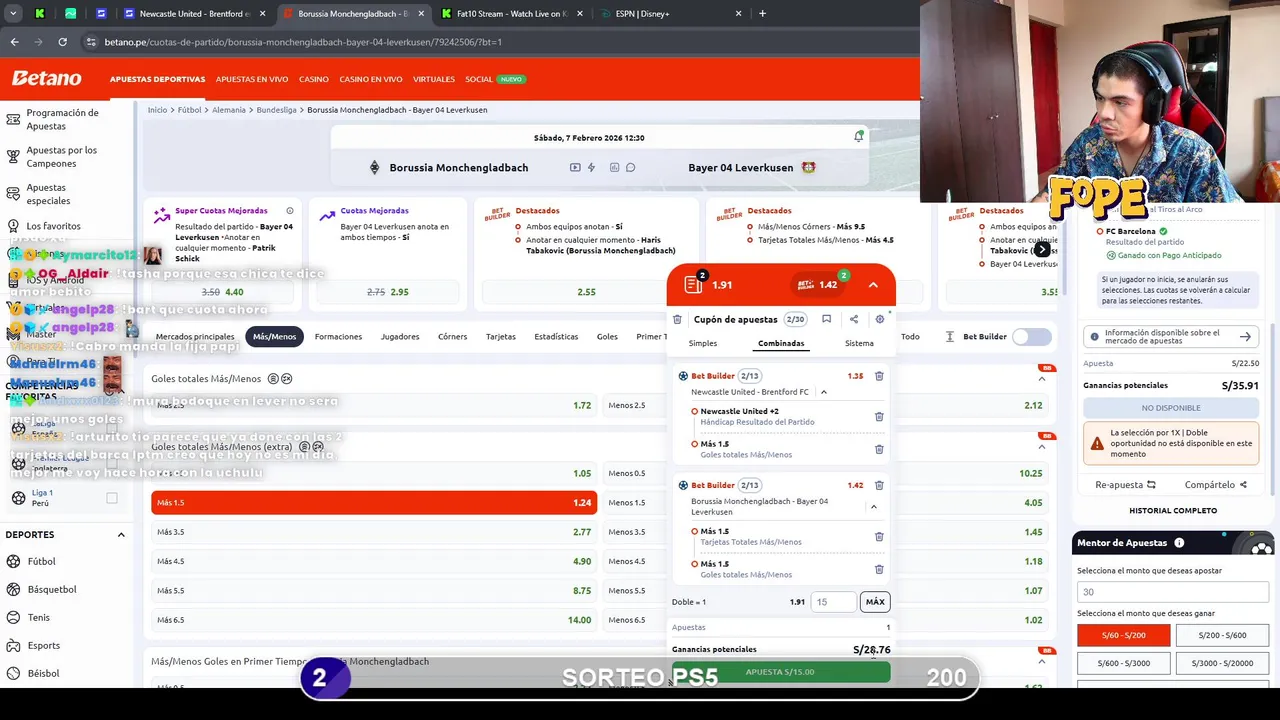Image resolution: width=1280 pixels, height=720 pixels.
Task: Collapse Newcastle United - Brentford FC selections
Action: [x=824, y=392]
